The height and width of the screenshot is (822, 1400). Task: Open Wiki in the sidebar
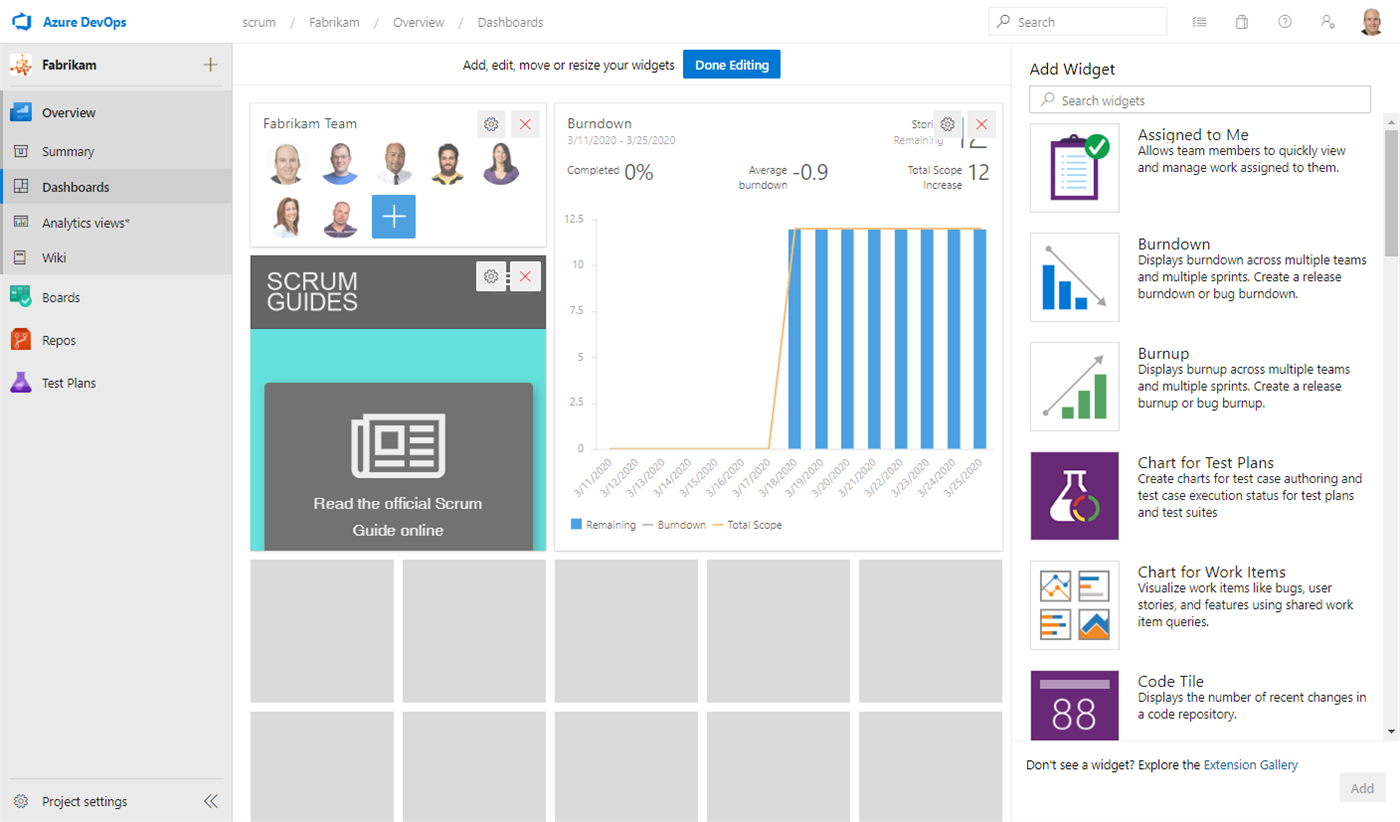116,258
